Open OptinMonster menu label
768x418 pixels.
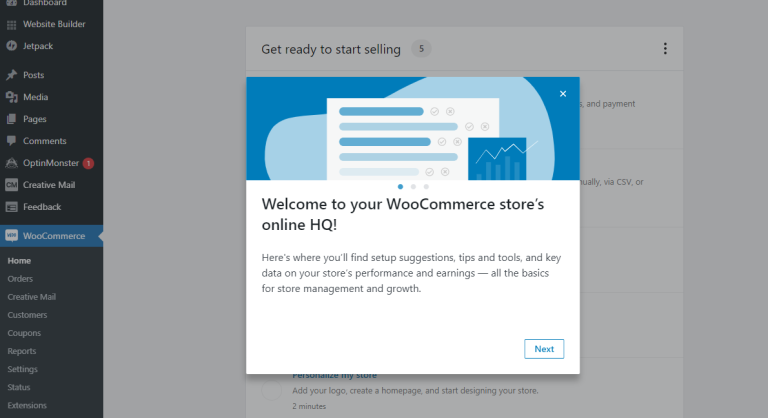point(50,163)
